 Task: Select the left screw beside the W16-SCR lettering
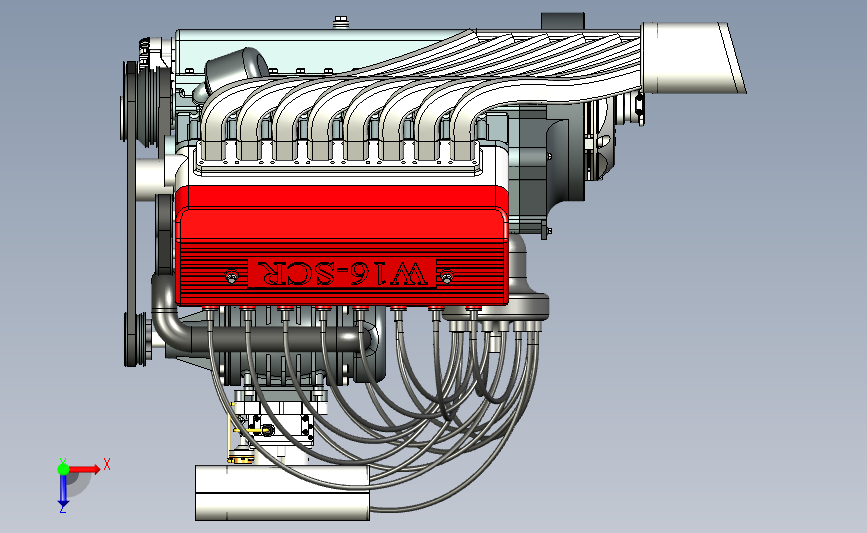point(232,276)
